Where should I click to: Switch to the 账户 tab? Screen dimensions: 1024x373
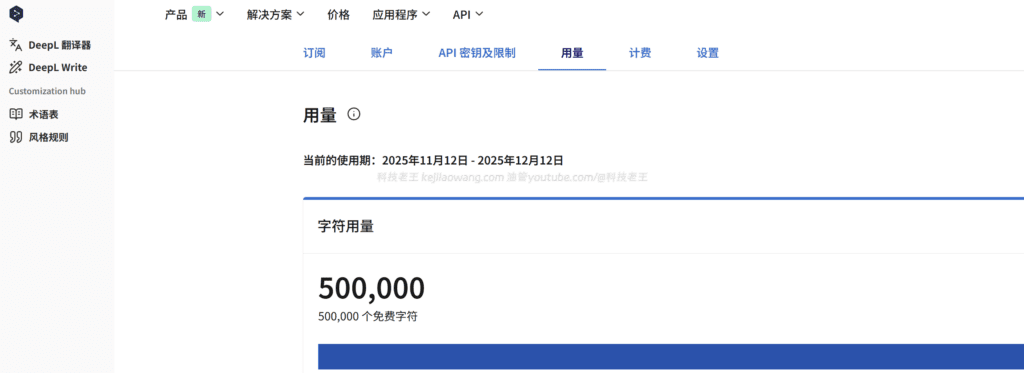(381, 53)
